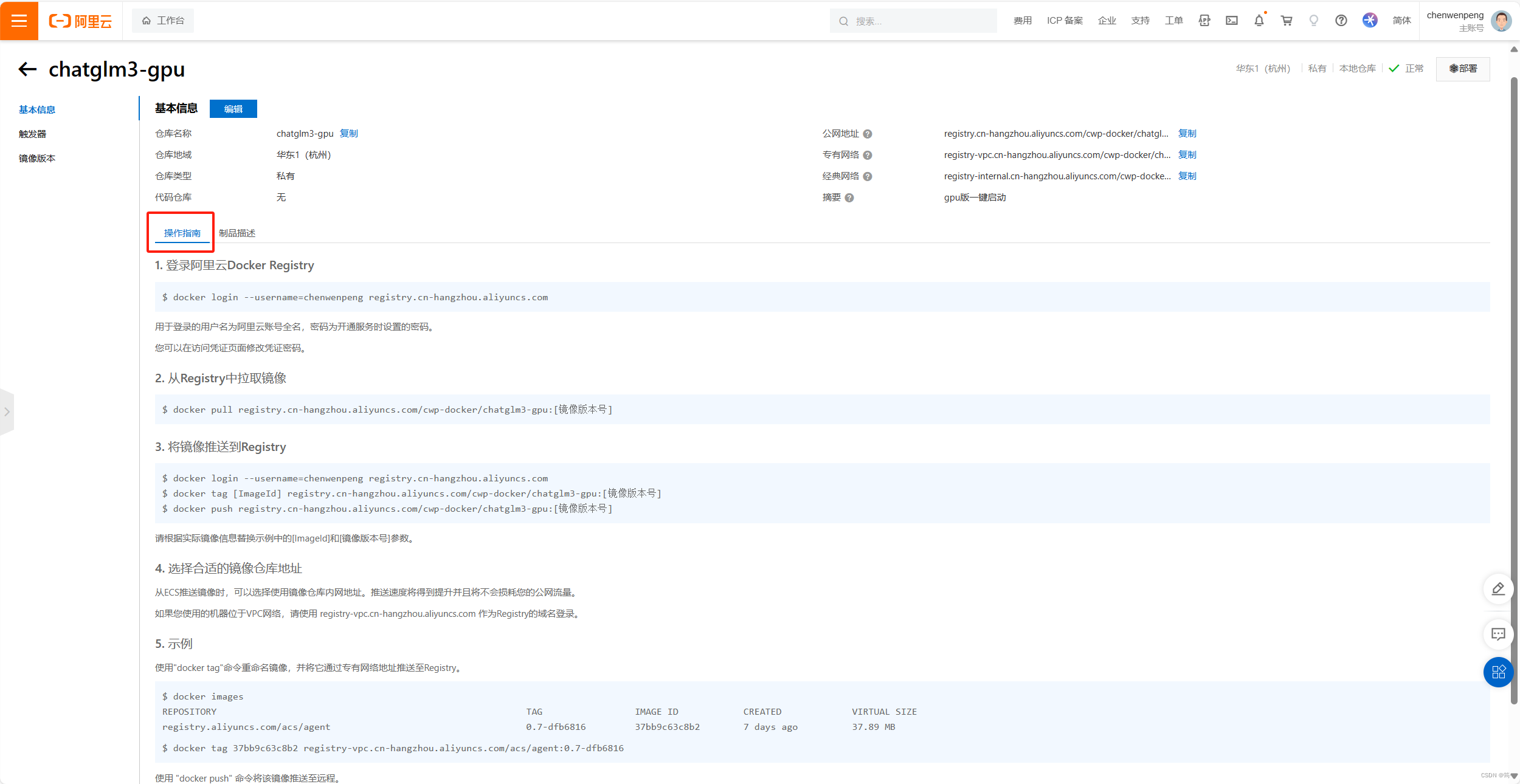Switch language via 简体

point(1402,21)
